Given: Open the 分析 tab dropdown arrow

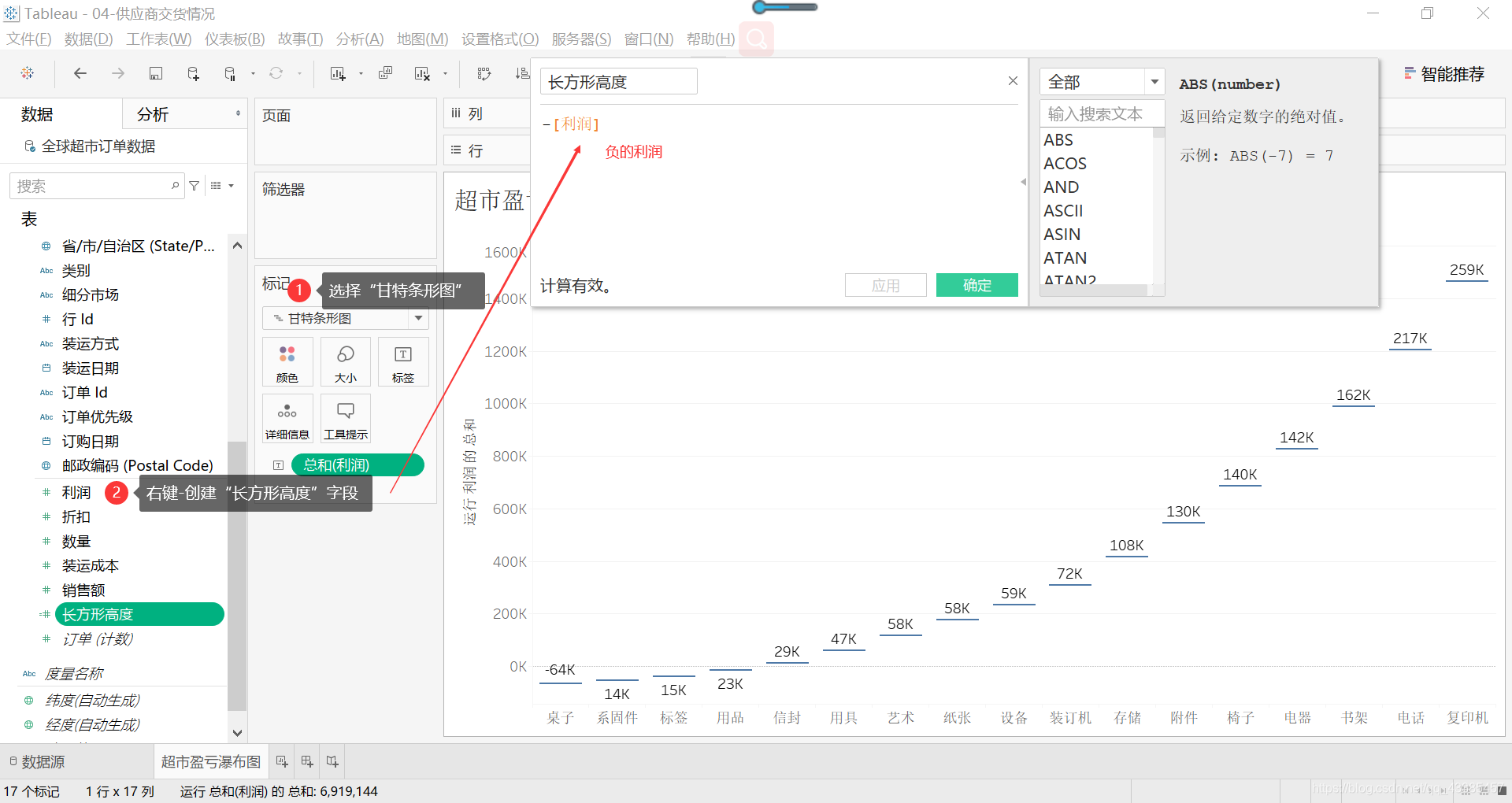Looking at the screenshot, I should [x=238, y=114].
